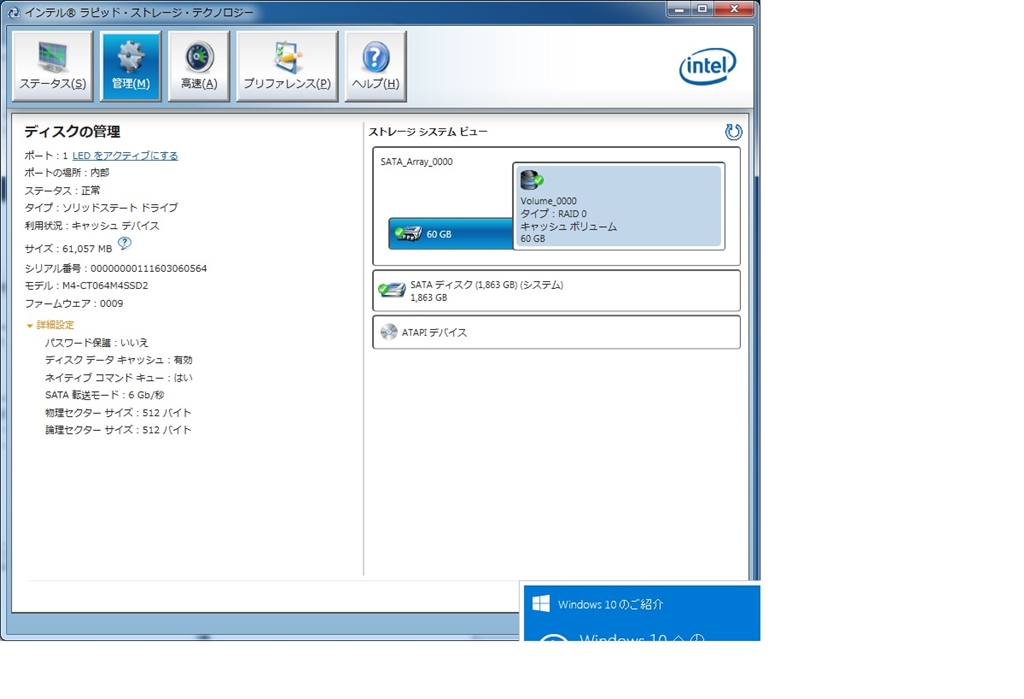Click the Intel logo
Viewport: 1024px width, 699px height.
point(708,66)
